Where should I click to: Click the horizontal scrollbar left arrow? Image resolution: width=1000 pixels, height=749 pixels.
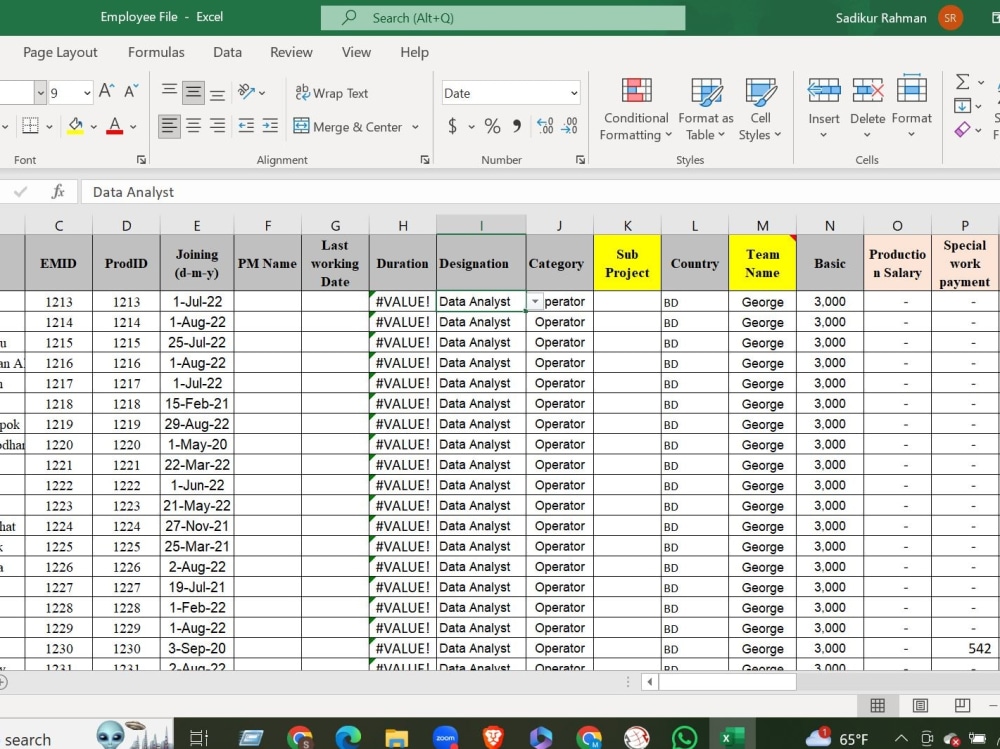[x=649, y=682]
